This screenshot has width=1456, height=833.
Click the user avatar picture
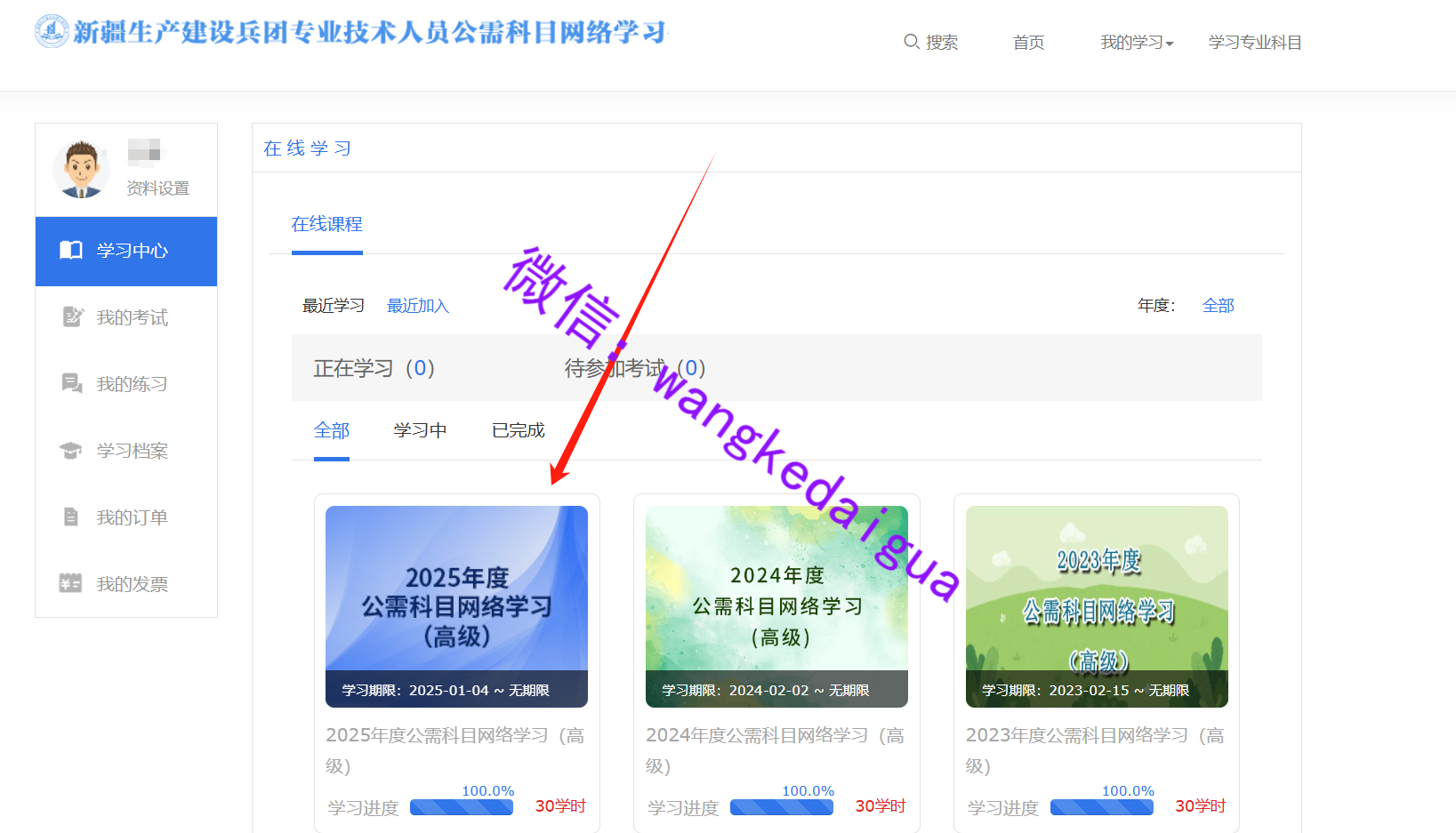point(81,168)
